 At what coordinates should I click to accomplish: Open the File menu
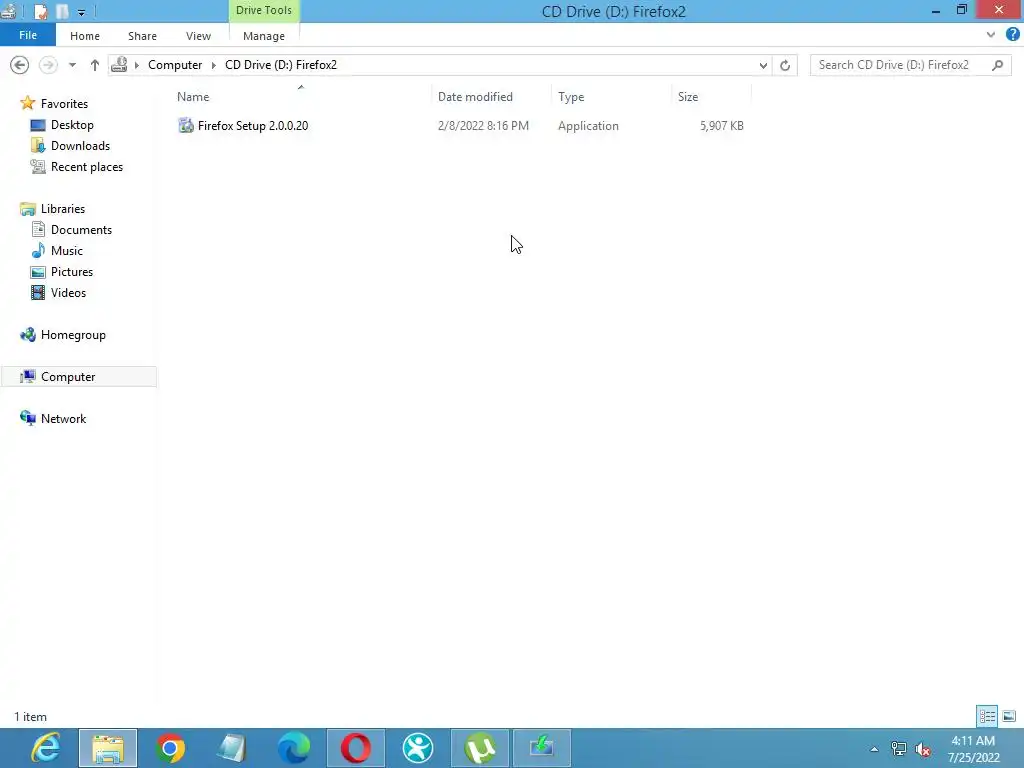coord(27,35)
